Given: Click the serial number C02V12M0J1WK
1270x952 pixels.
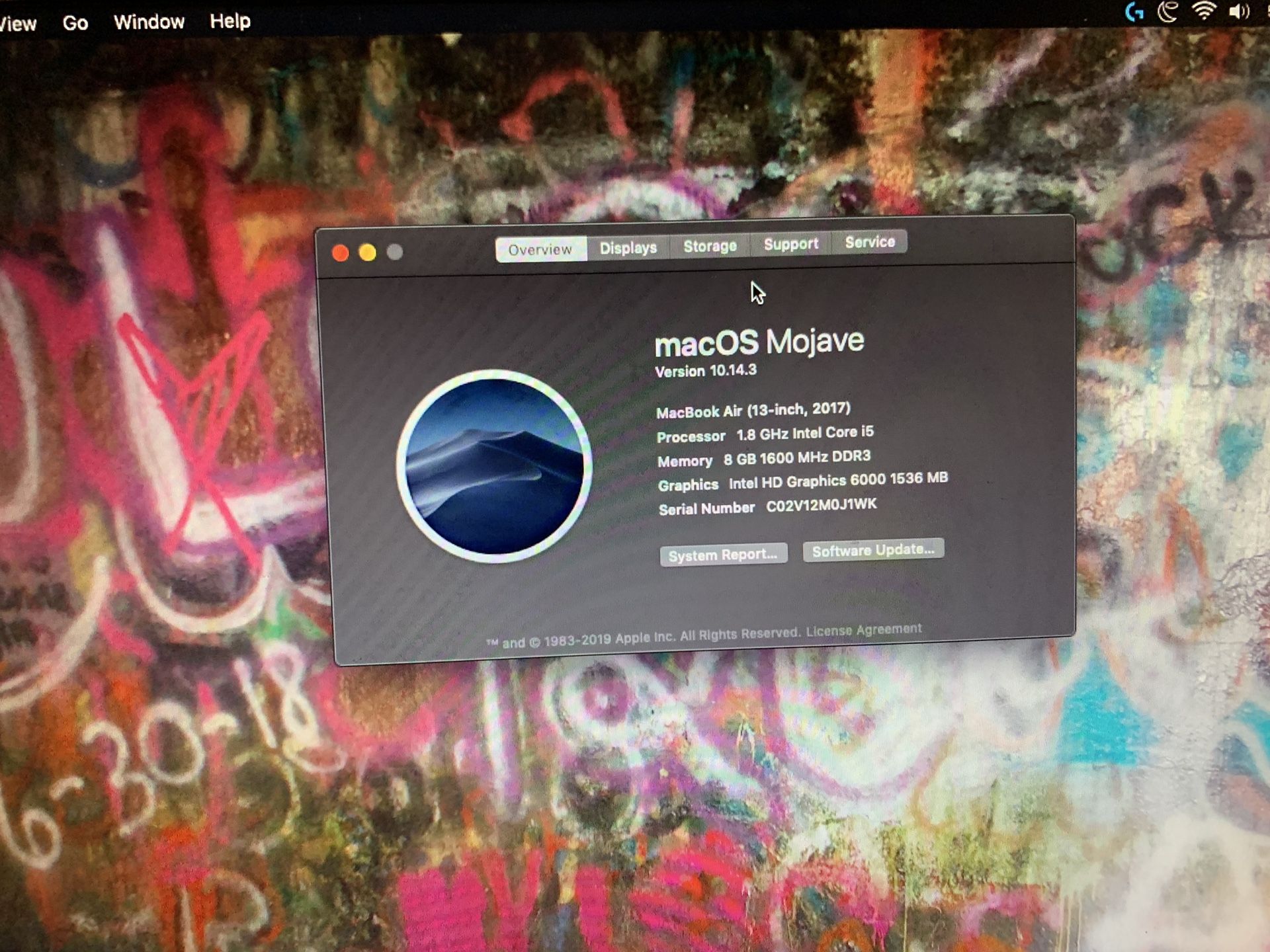Looking at the screenshot, I should (x=822, y=506).
